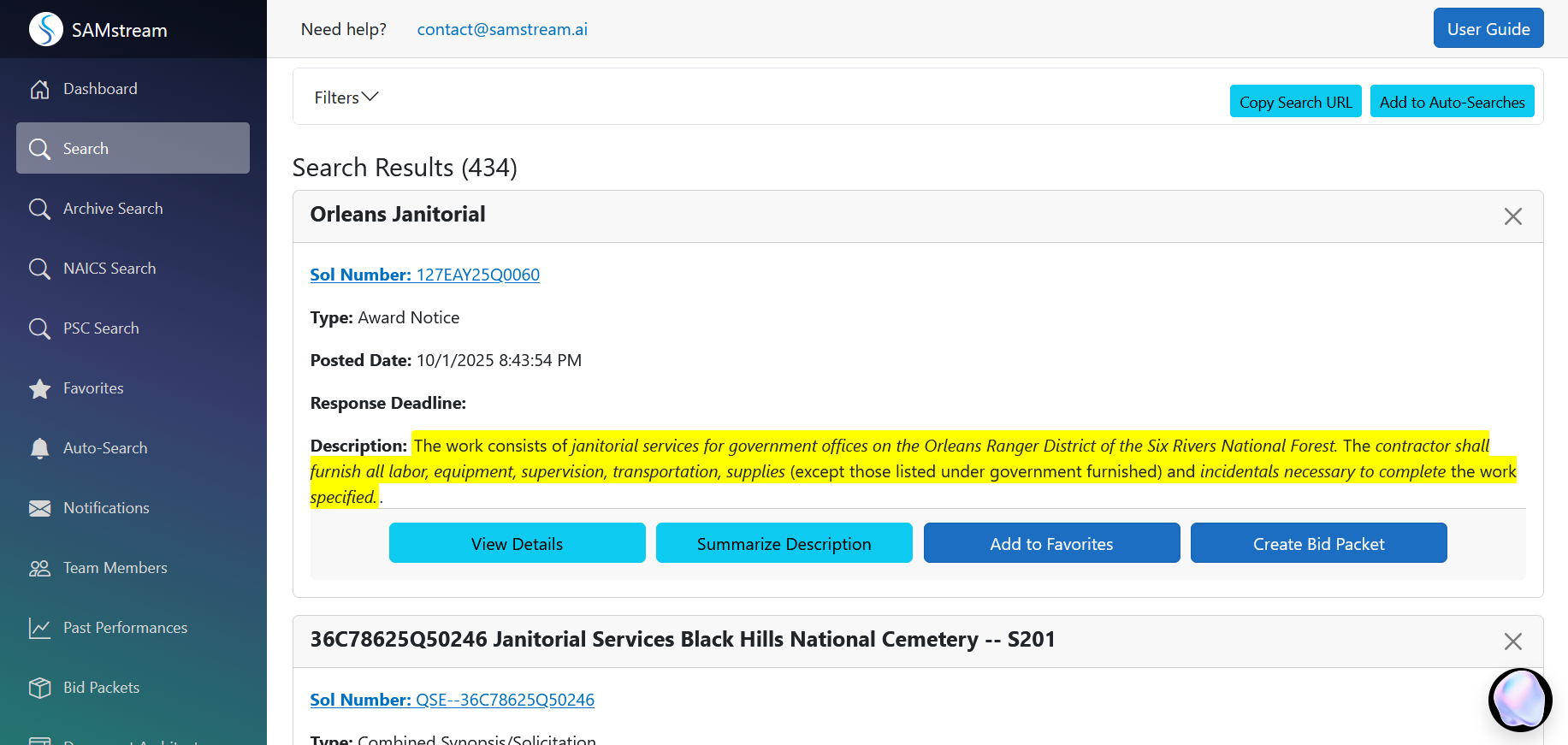Go to Archive Search page
1568x745 pixels.
tap(112, 209)
